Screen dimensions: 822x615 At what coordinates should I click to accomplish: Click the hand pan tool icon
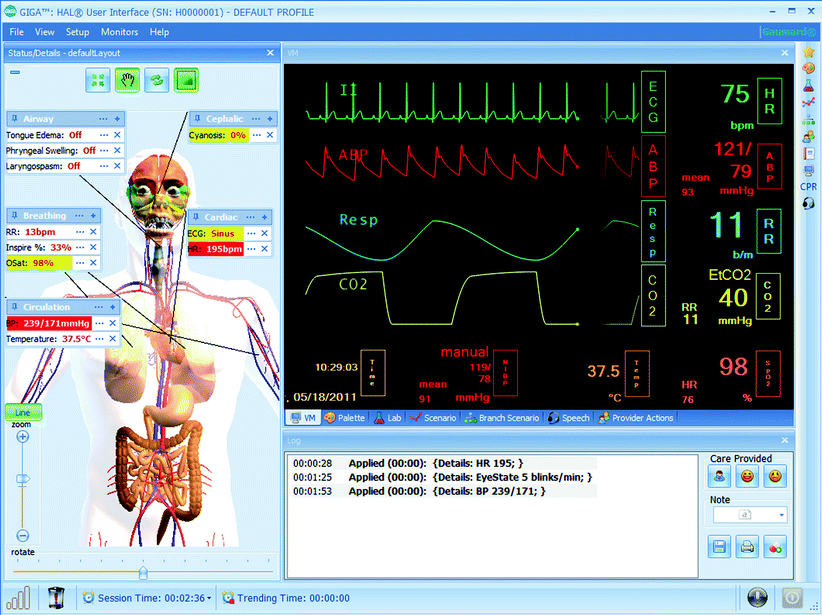click(126, 80)
